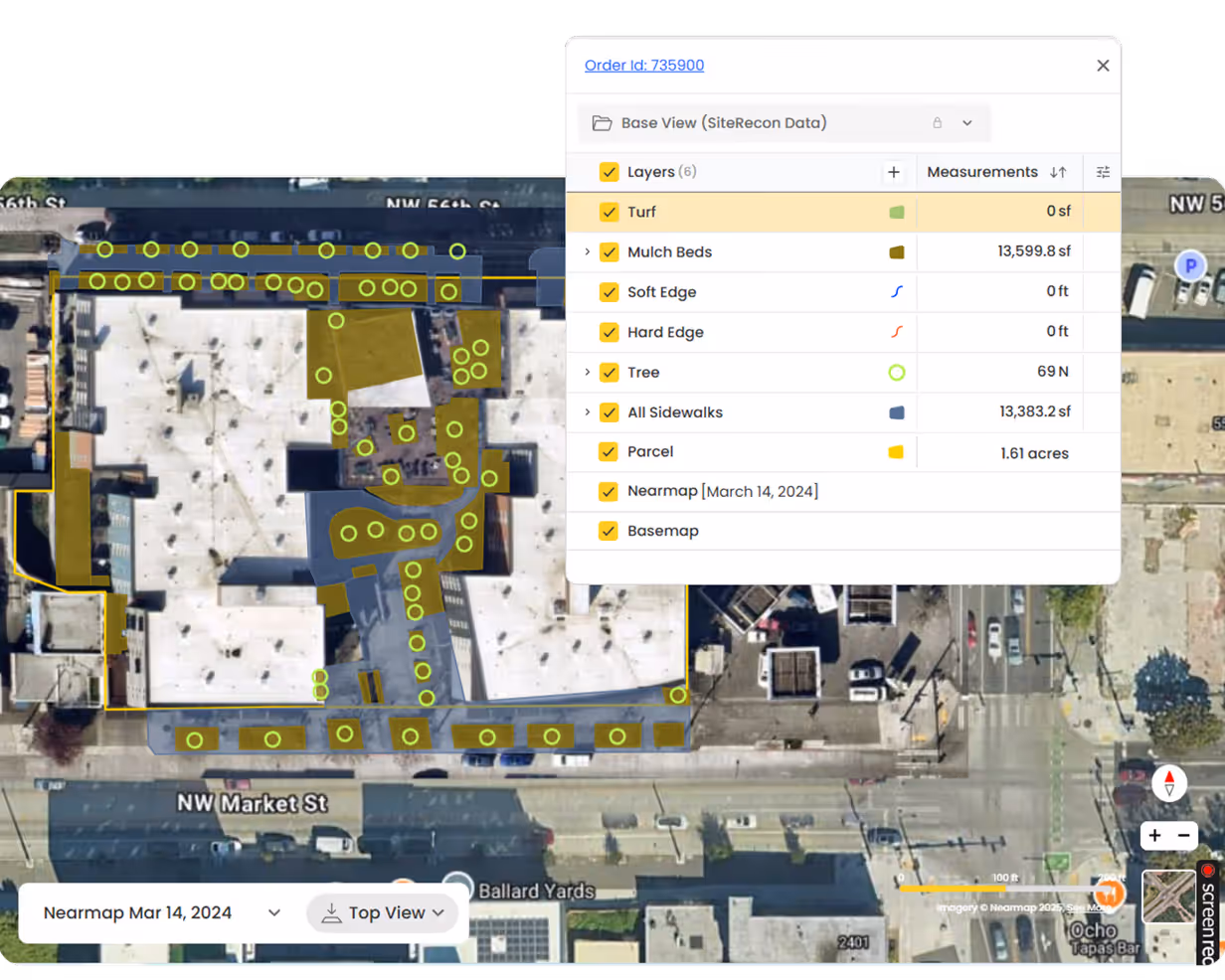Sort measurements with the arrows icon
The width and height of the screenshot is (1225, 980).
point(1058,173)
